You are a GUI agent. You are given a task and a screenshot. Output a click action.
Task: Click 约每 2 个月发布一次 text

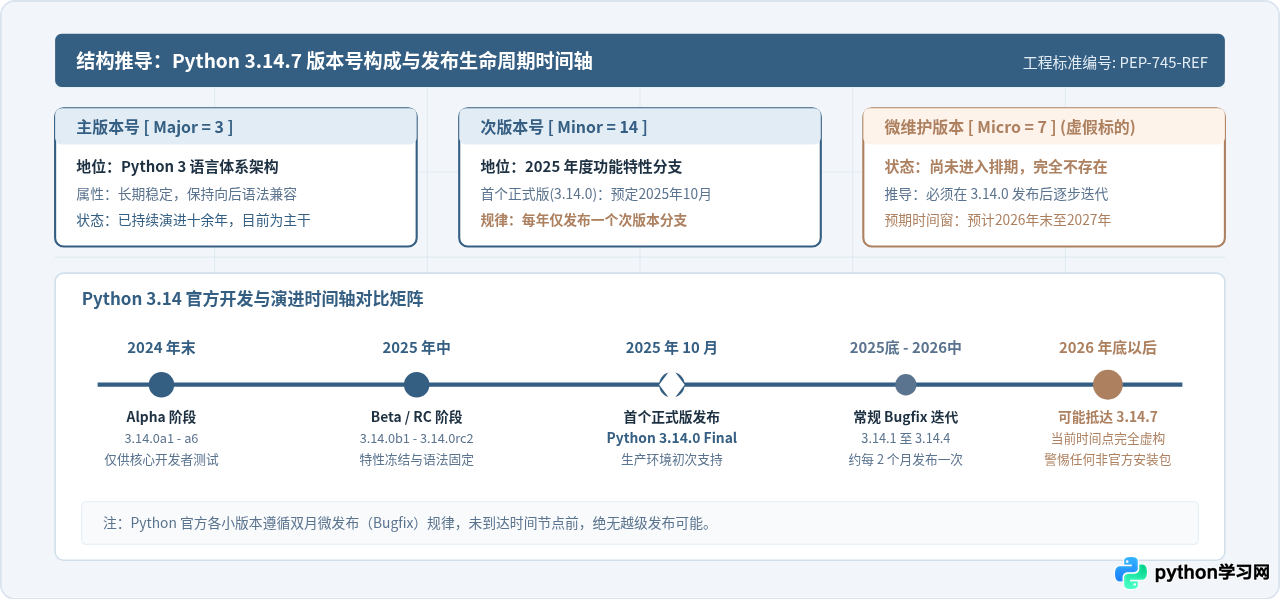click(x=905, y=460)
